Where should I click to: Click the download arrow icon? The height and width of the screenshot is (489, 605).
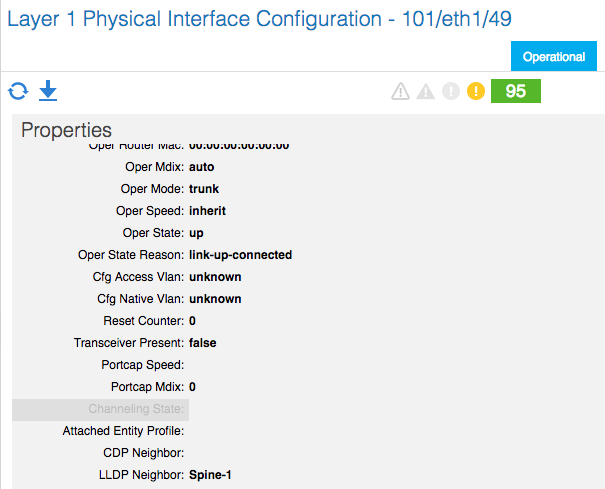[x=48, y=91]
